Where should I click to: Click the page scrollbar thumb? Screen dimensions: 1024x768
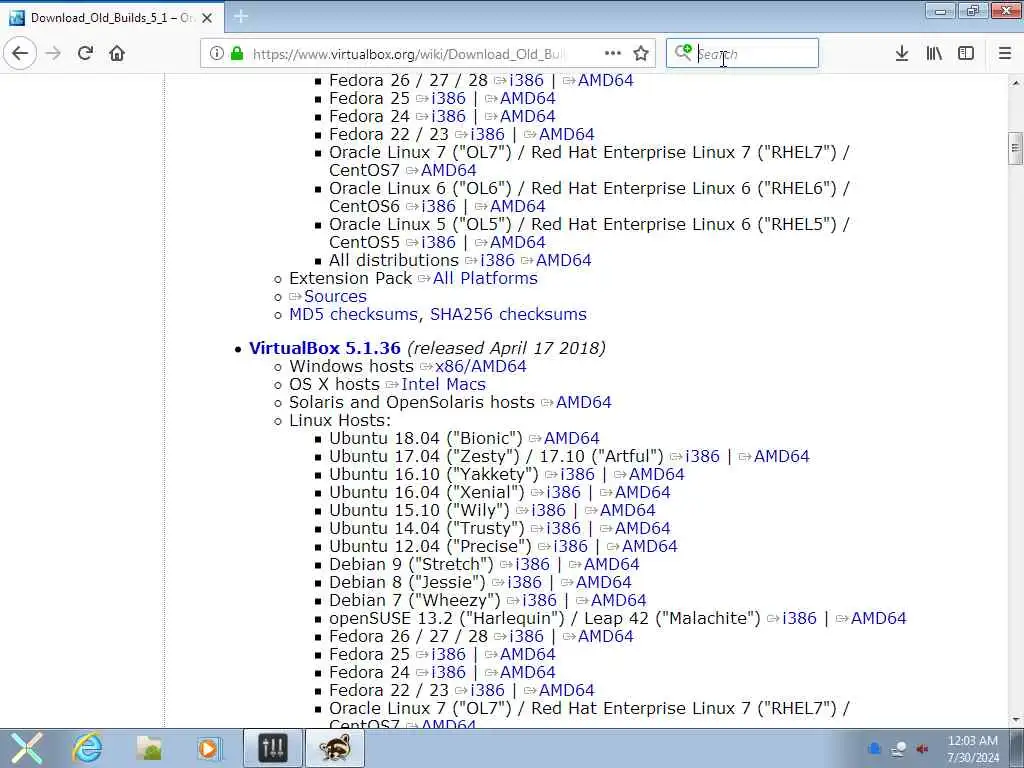[1015, 148]
